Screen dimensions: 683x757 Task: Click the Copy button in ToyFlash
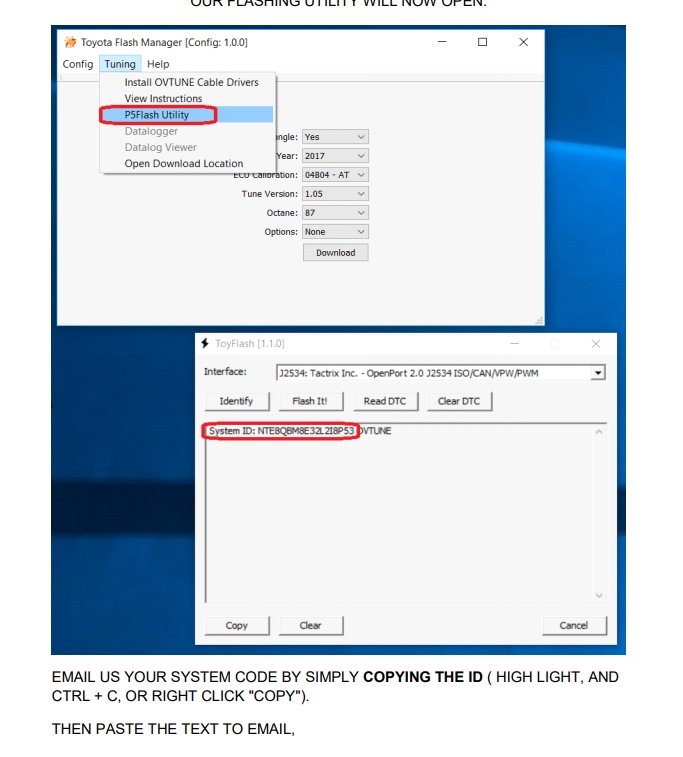click(237, 626)
